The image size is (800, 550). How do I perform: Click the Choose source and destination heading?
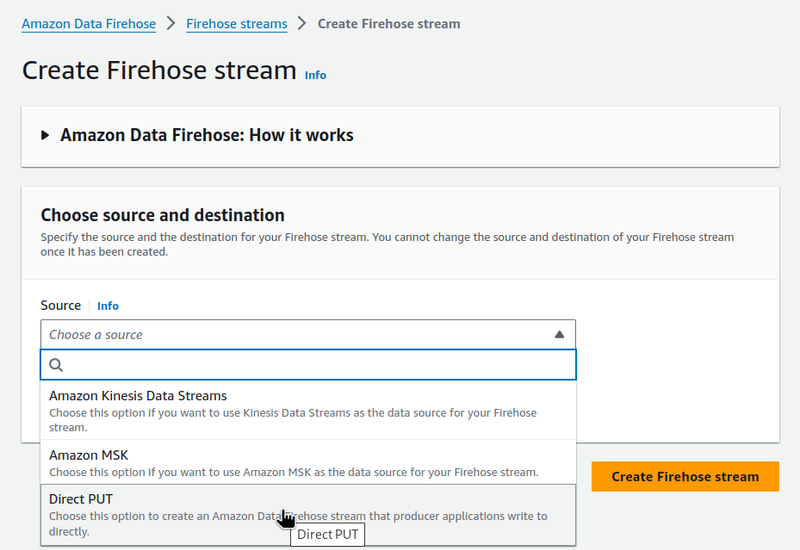[x=163, y=215]
